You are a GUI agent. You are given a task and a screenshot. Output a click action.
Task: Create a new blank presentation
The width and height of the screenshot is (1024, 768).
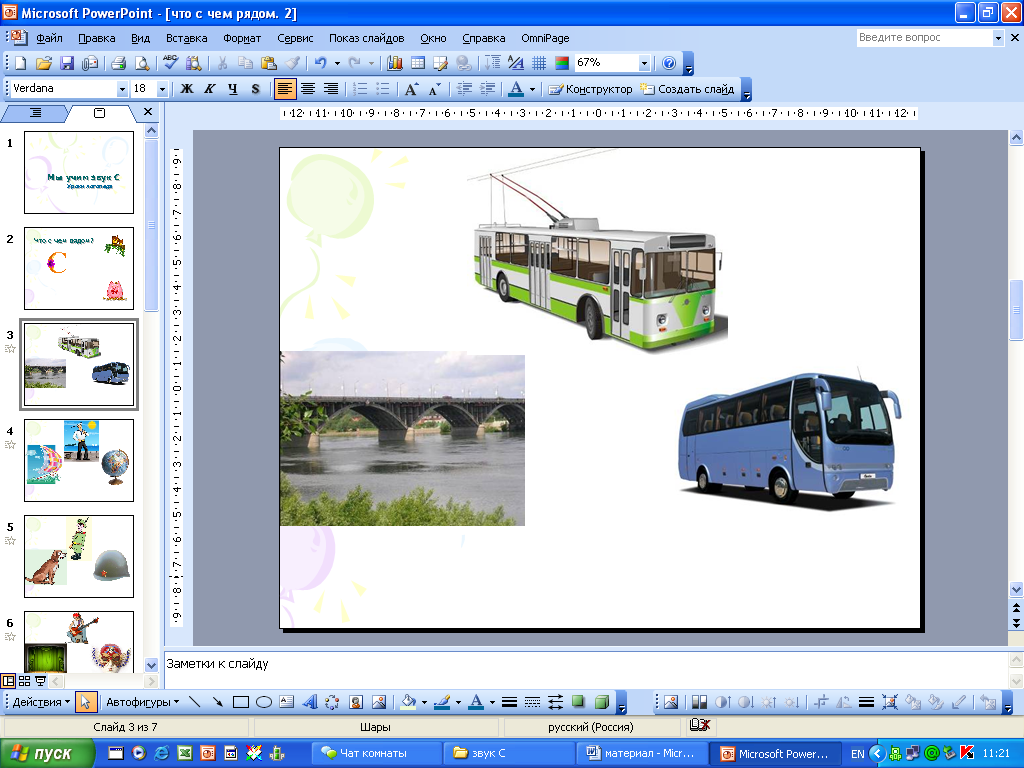click(20, 63)
